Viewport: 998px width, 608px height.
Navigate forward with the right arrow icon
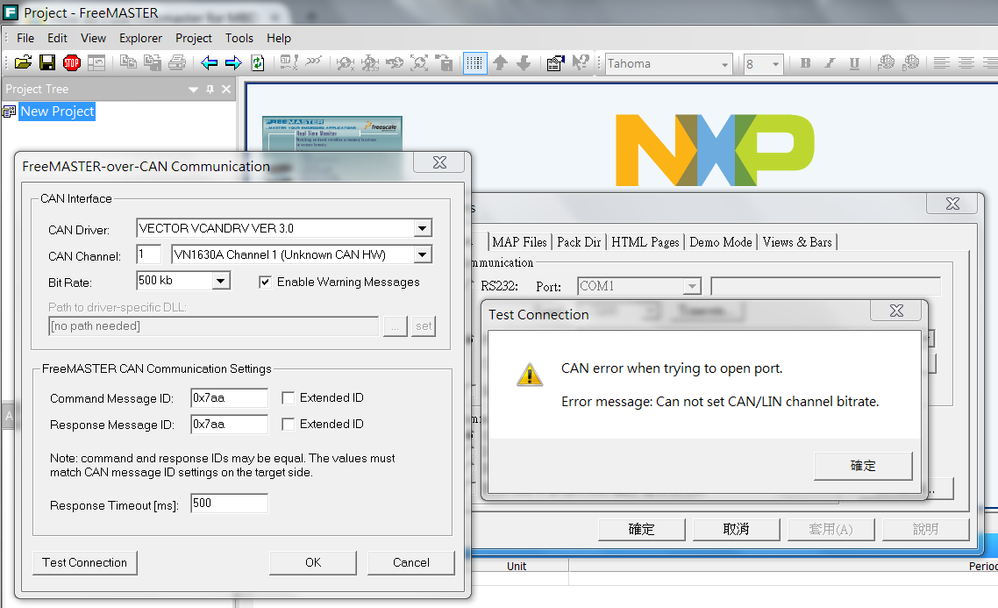pos(234,62)
